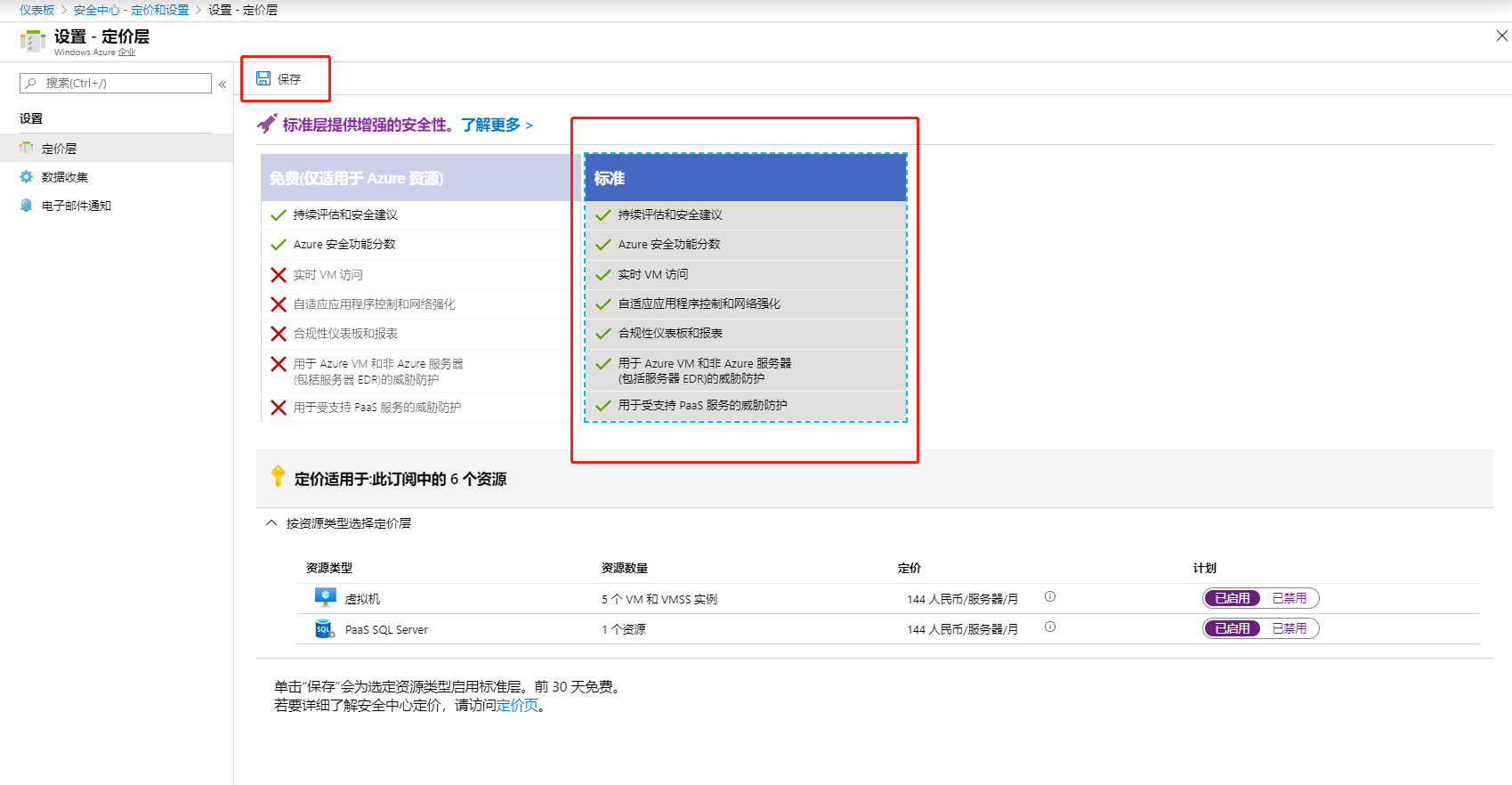The image size is (1512, 785).
Task: Click the 资源类型 column header
Action: 329,568
